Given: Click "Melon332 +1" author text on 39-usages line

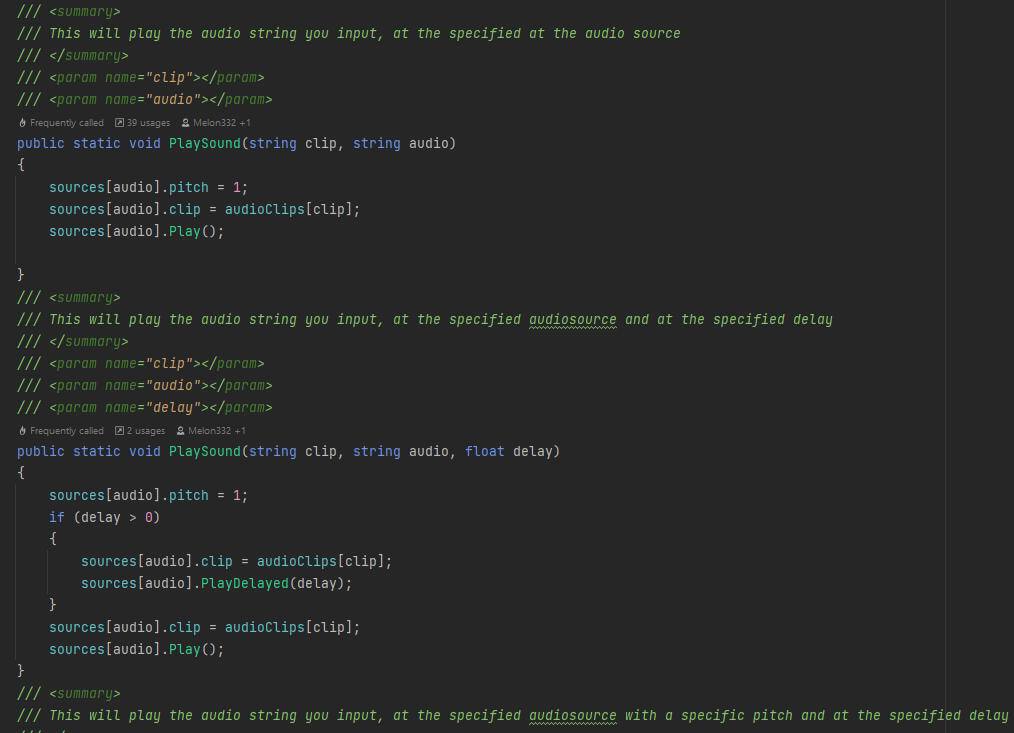Looking at the screenshot, I should pos(222,123).
